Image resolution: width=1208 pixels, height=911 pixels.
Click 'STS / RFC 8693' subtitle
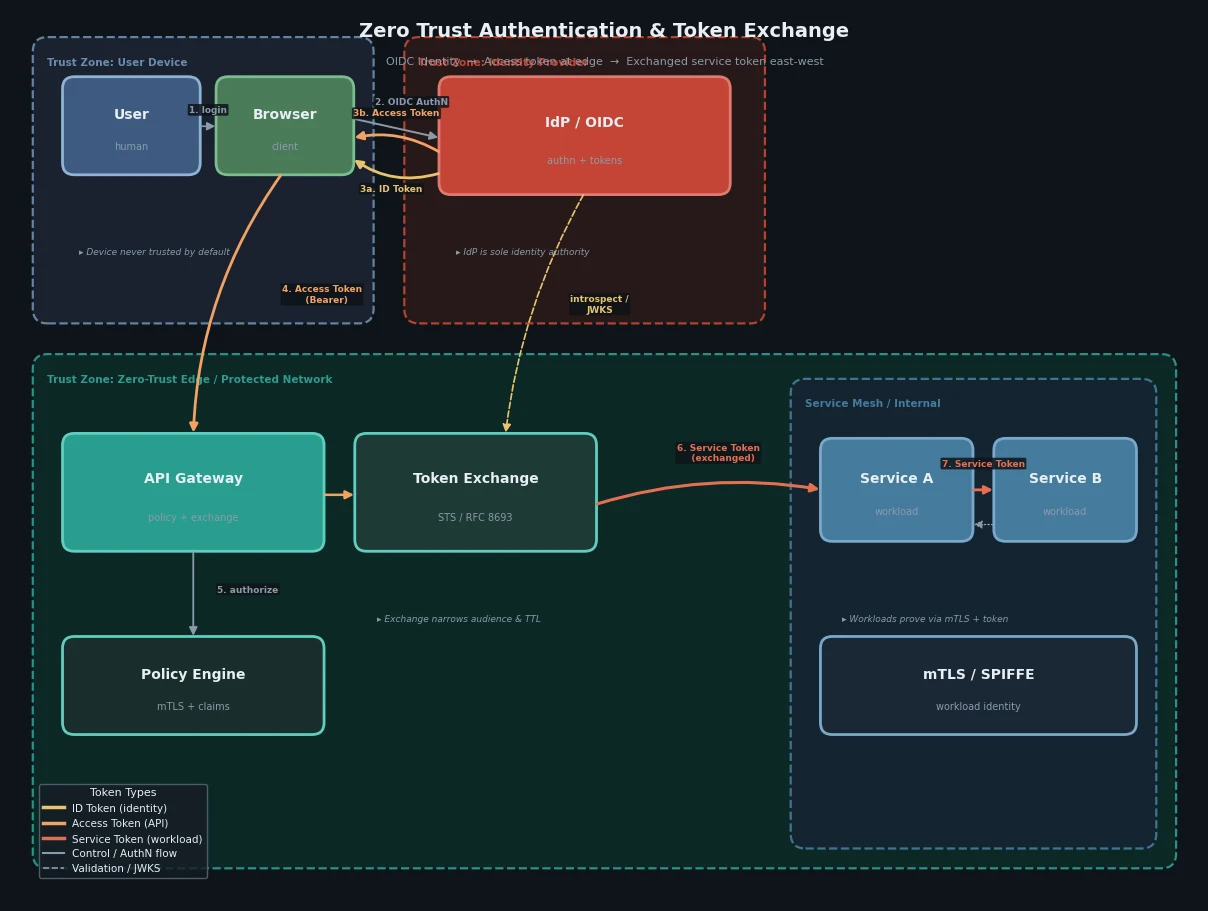pos(475,518)
